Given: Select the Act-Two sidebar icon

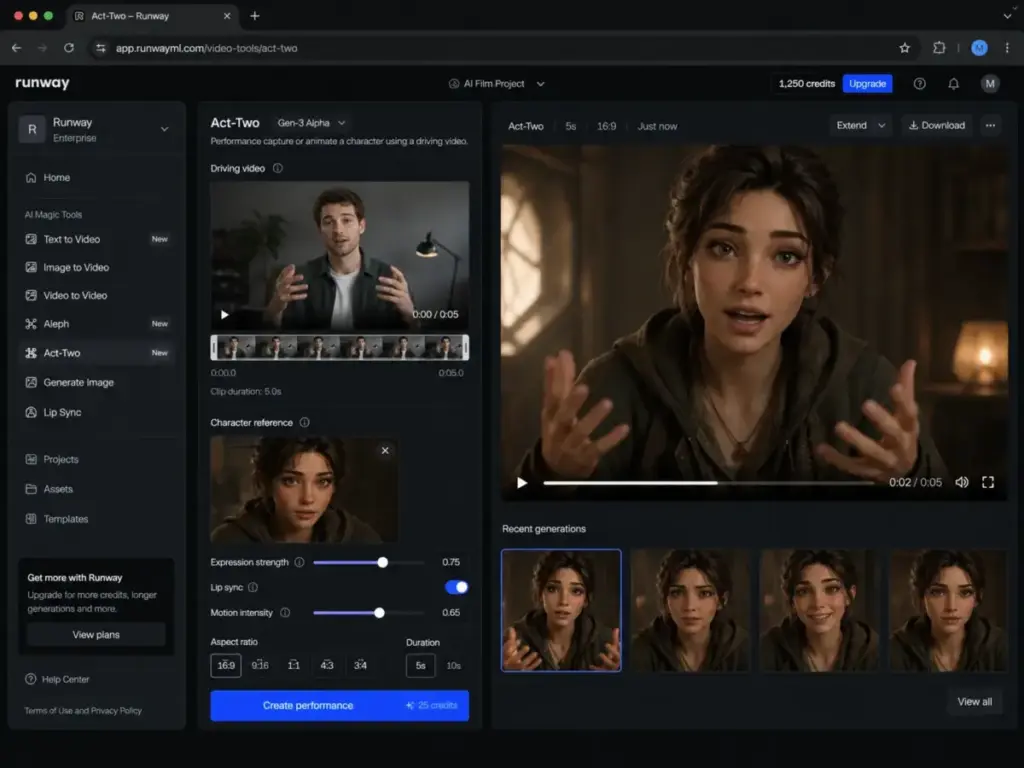Looking at the screenshot, I should point(31,353).
